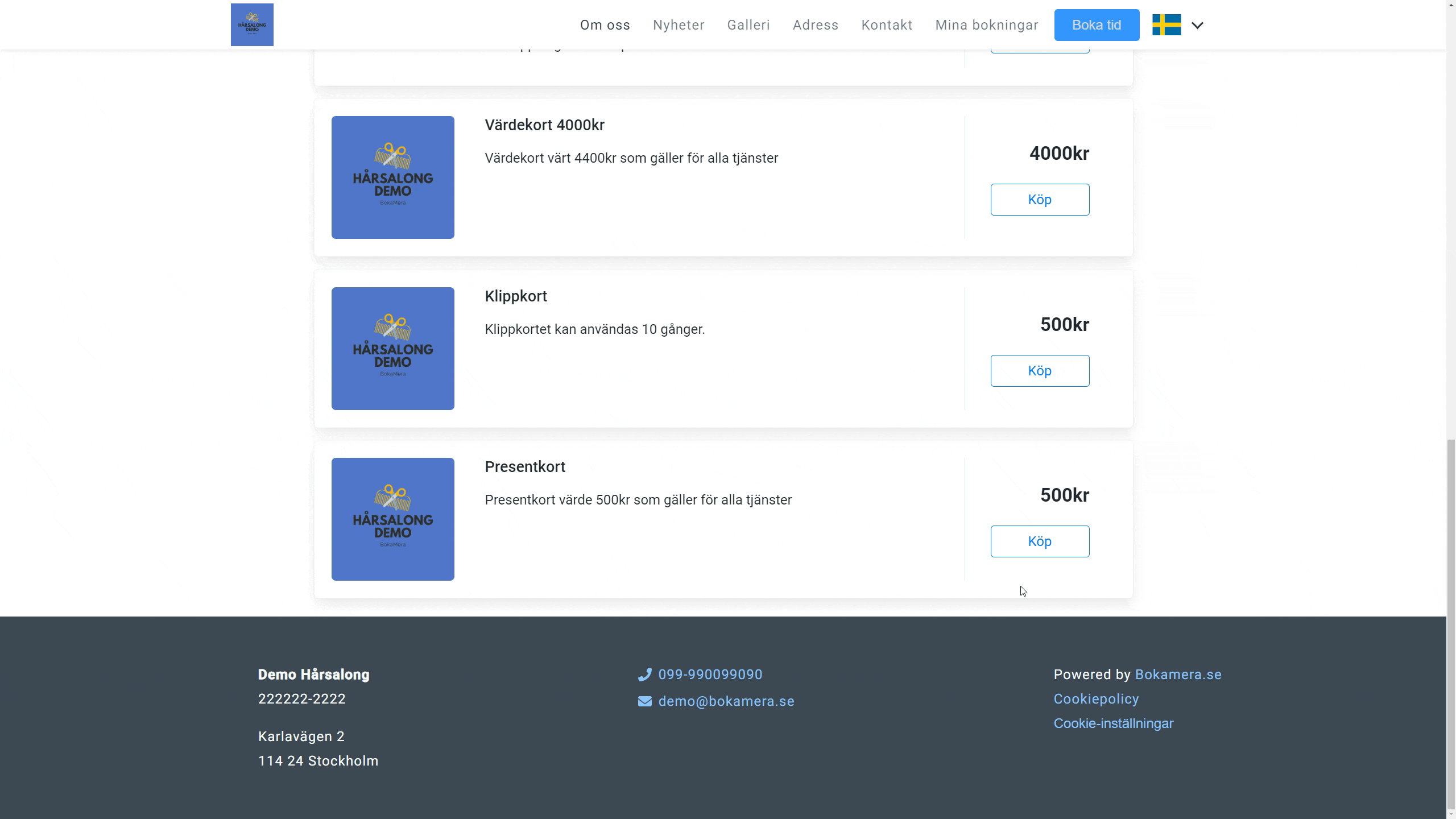Click the text 'Klippkortet kan användas 10 gånger.'

(595, 329)
